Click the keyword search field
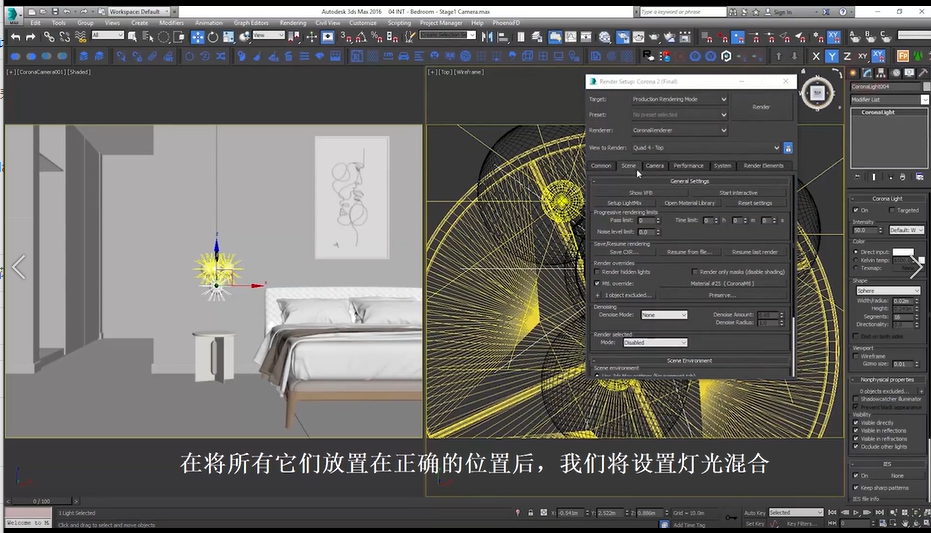The width and height of the screenshot is (931, 533). click(x=683, y=11)
